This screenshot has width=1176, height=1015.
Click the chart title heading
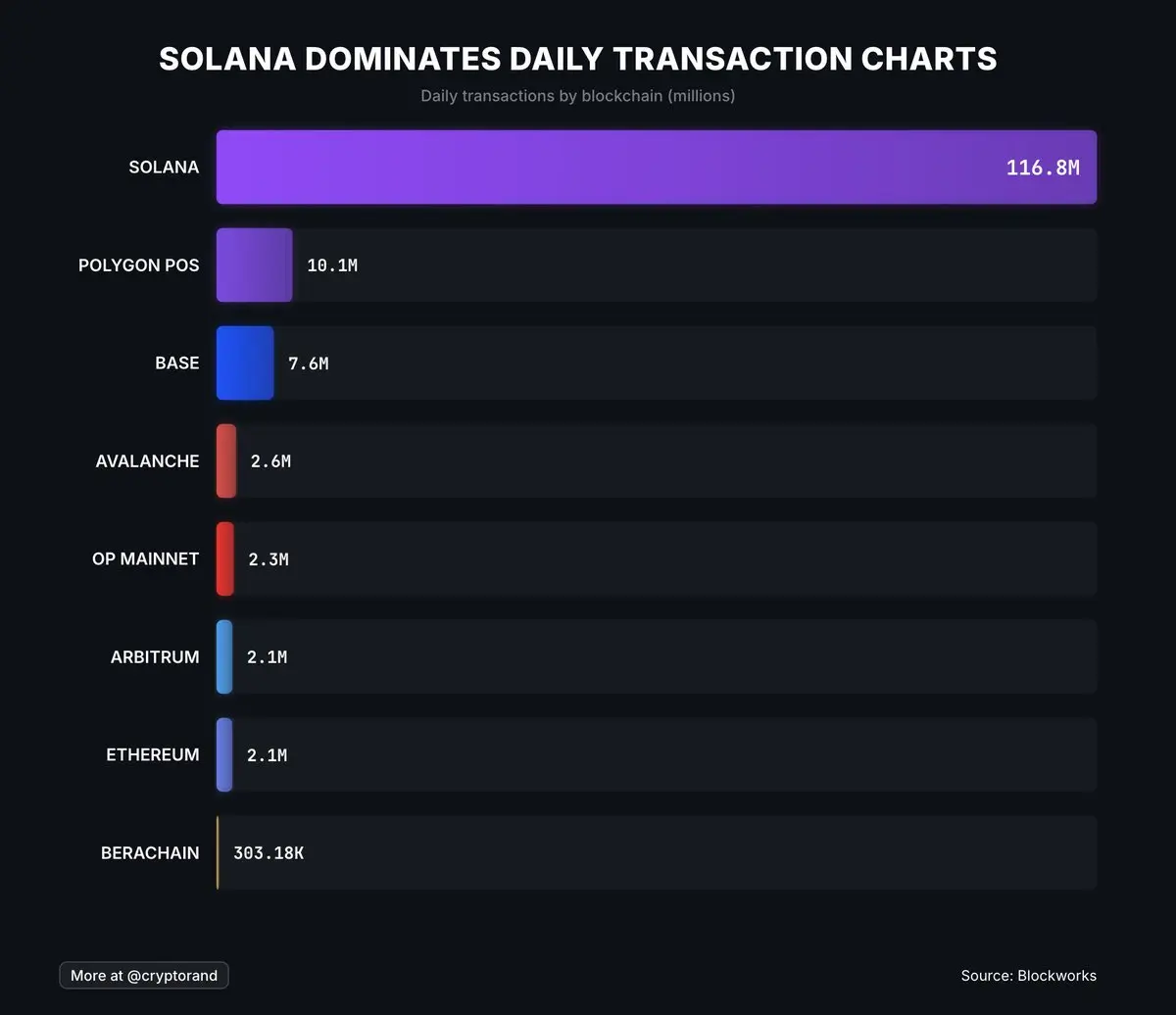tap(577, 59)
